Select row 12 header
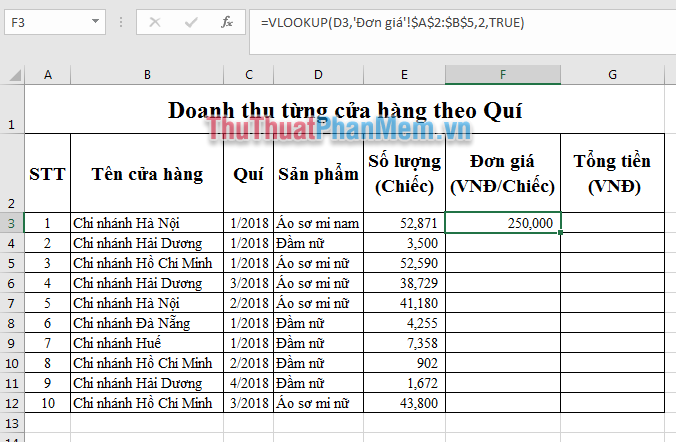The height and width of the screenshot is (442, 676). point(12,403)
